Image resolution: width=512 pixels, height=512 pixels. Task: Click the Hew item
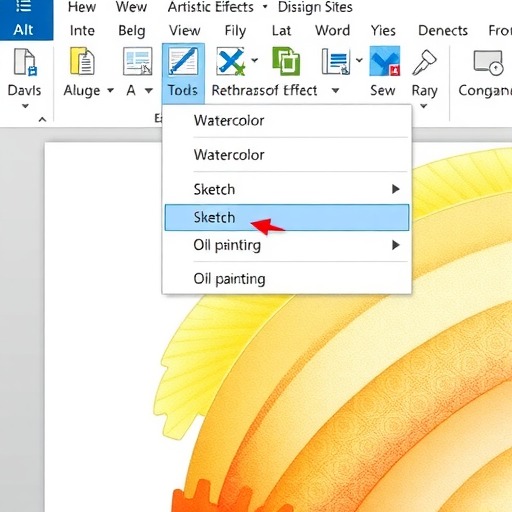pos(82,7)
